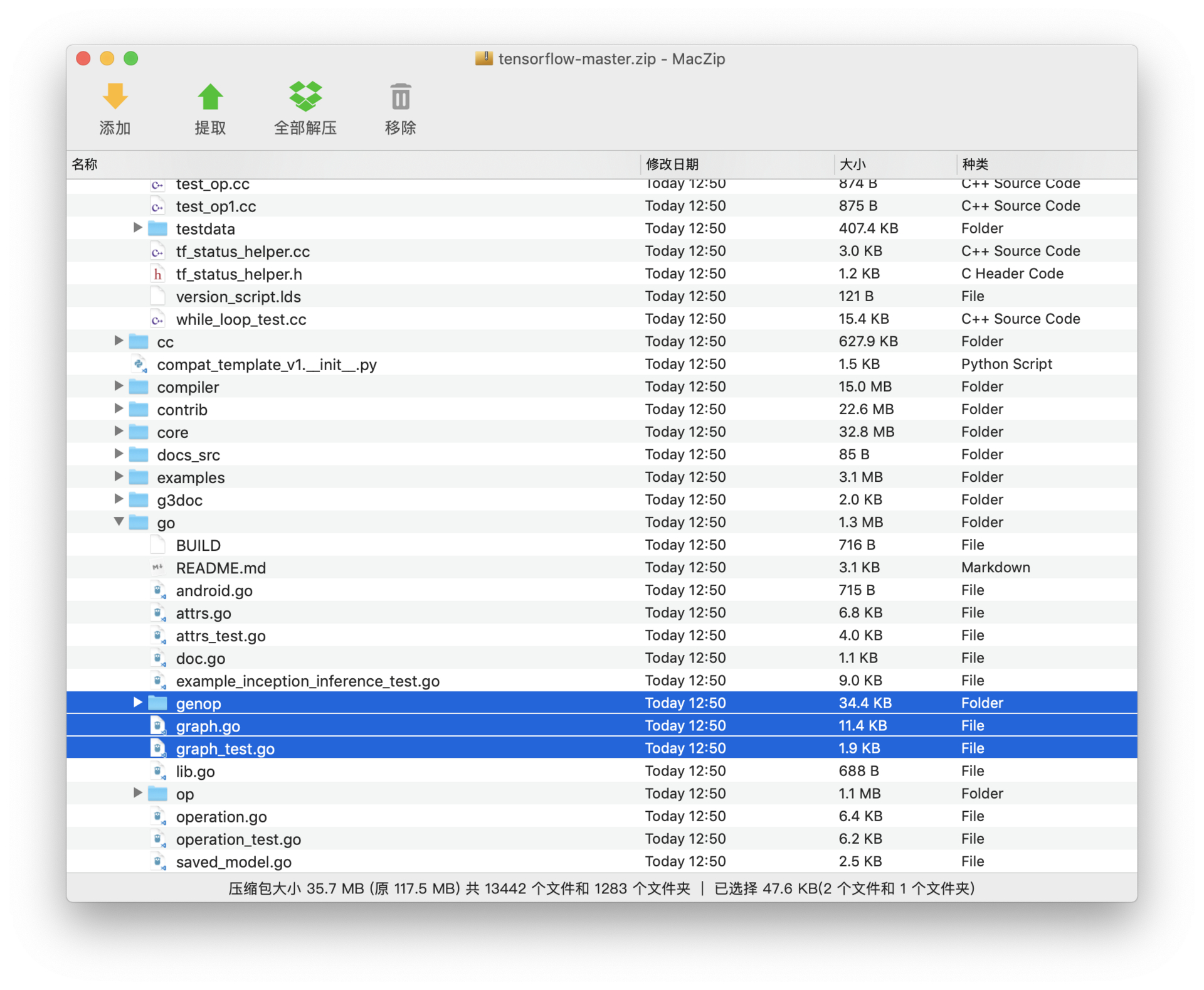The width and height of the screenshot is (1204, 990).
Task: Click the Remove (移除) trash icon
Action: [x=401, y=97]
